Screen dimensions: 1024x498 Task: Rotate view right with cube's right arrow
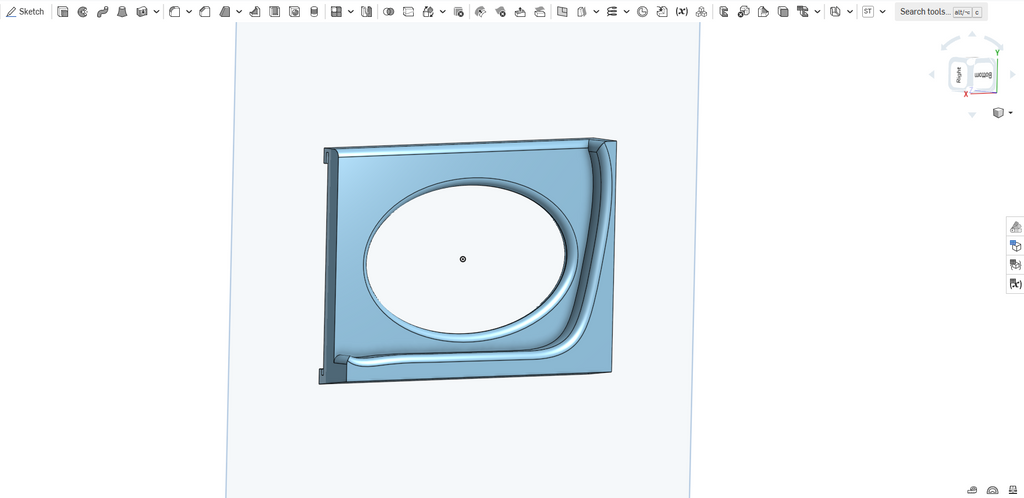click(1013, 75)
